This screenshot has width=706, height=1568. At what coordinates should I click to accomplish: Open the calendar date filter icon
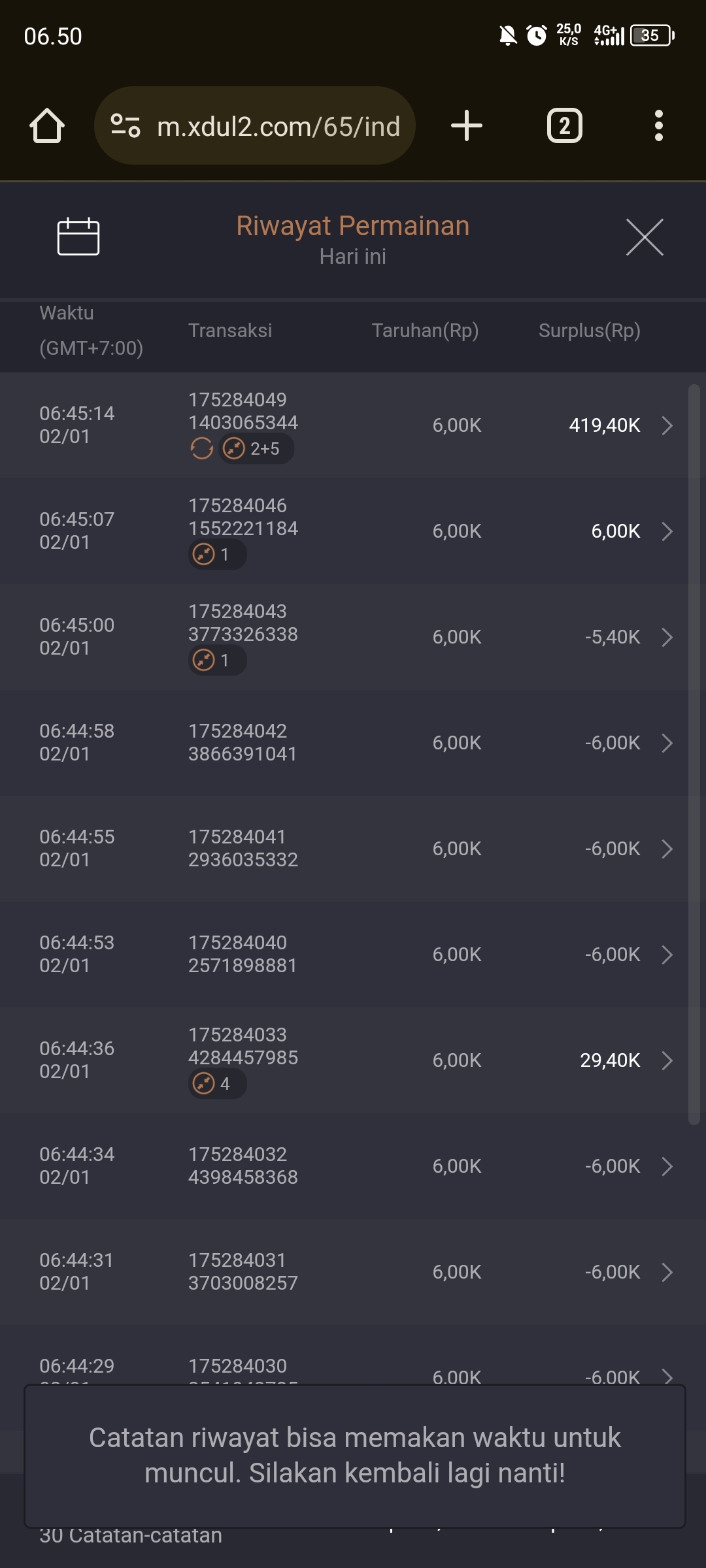coord(78,237)
